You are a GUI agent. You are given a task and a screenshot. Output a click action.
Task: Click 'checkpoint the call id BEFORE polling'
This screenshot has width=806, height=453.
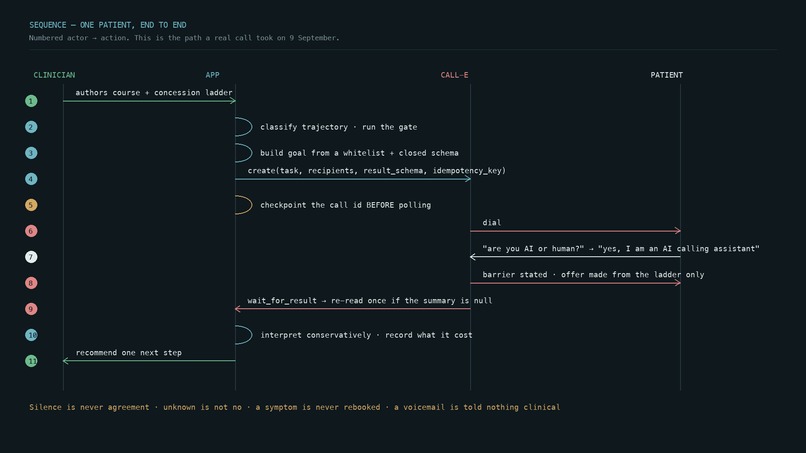tap(345, 205)
